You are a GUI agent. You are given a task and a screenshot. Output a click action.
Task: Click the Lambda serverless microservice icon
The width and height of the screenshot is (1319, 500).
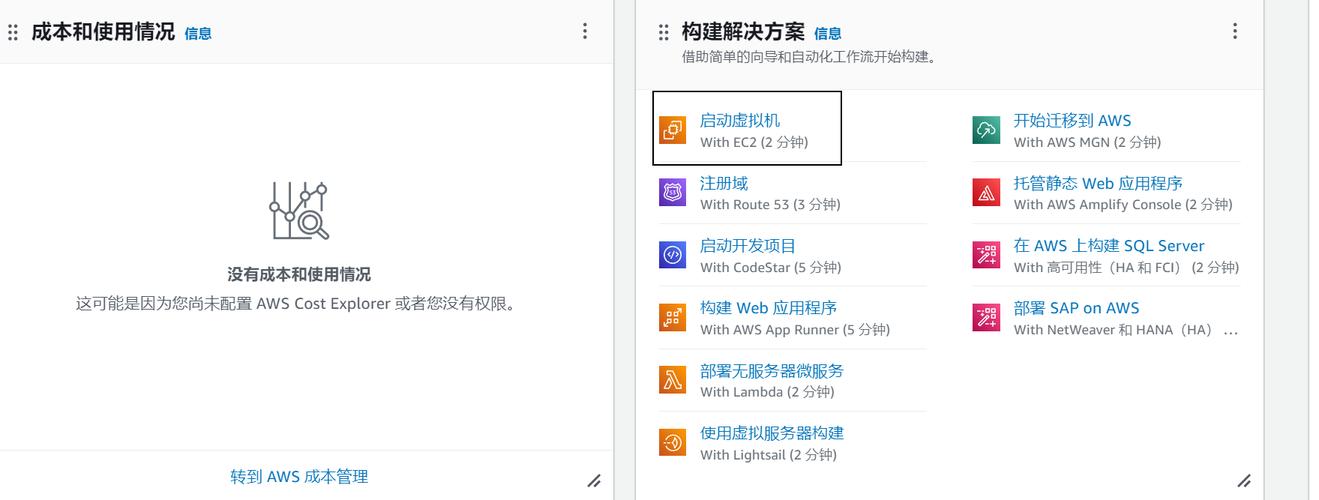point(673,380)
